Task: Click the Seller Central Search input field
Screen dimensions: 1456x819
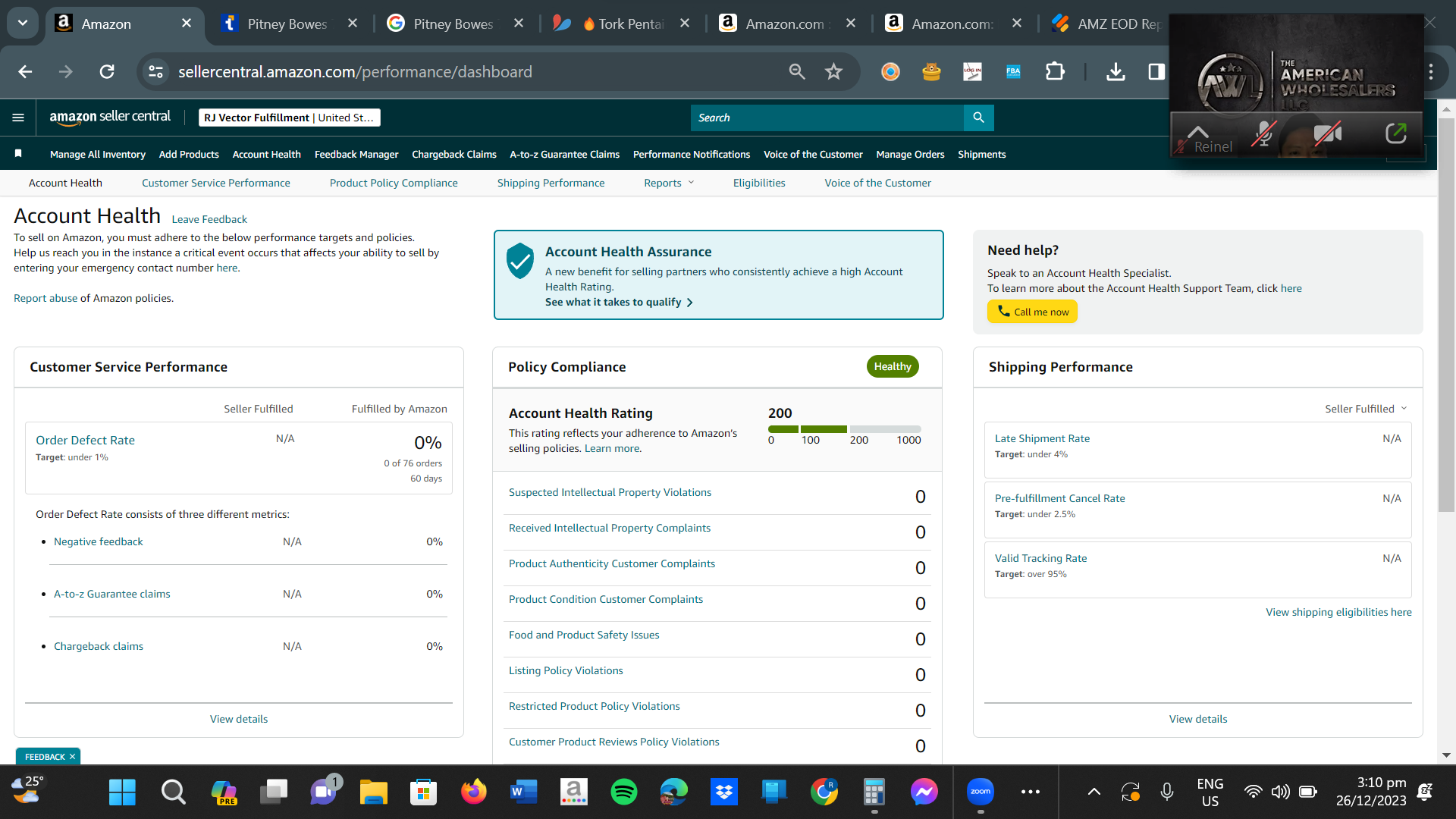Action: [827, 118]
